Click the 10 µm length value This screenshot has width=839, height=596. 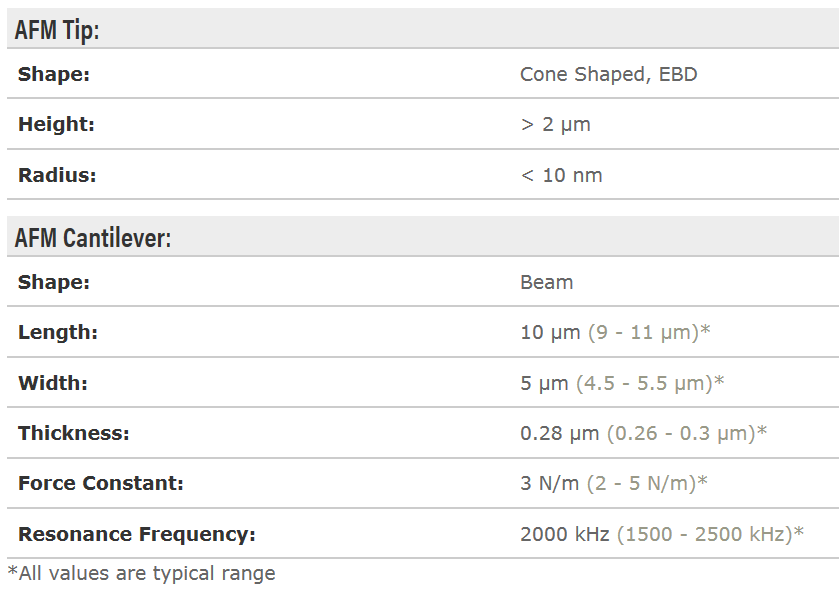pyautogui.click(x=550, y=332)
